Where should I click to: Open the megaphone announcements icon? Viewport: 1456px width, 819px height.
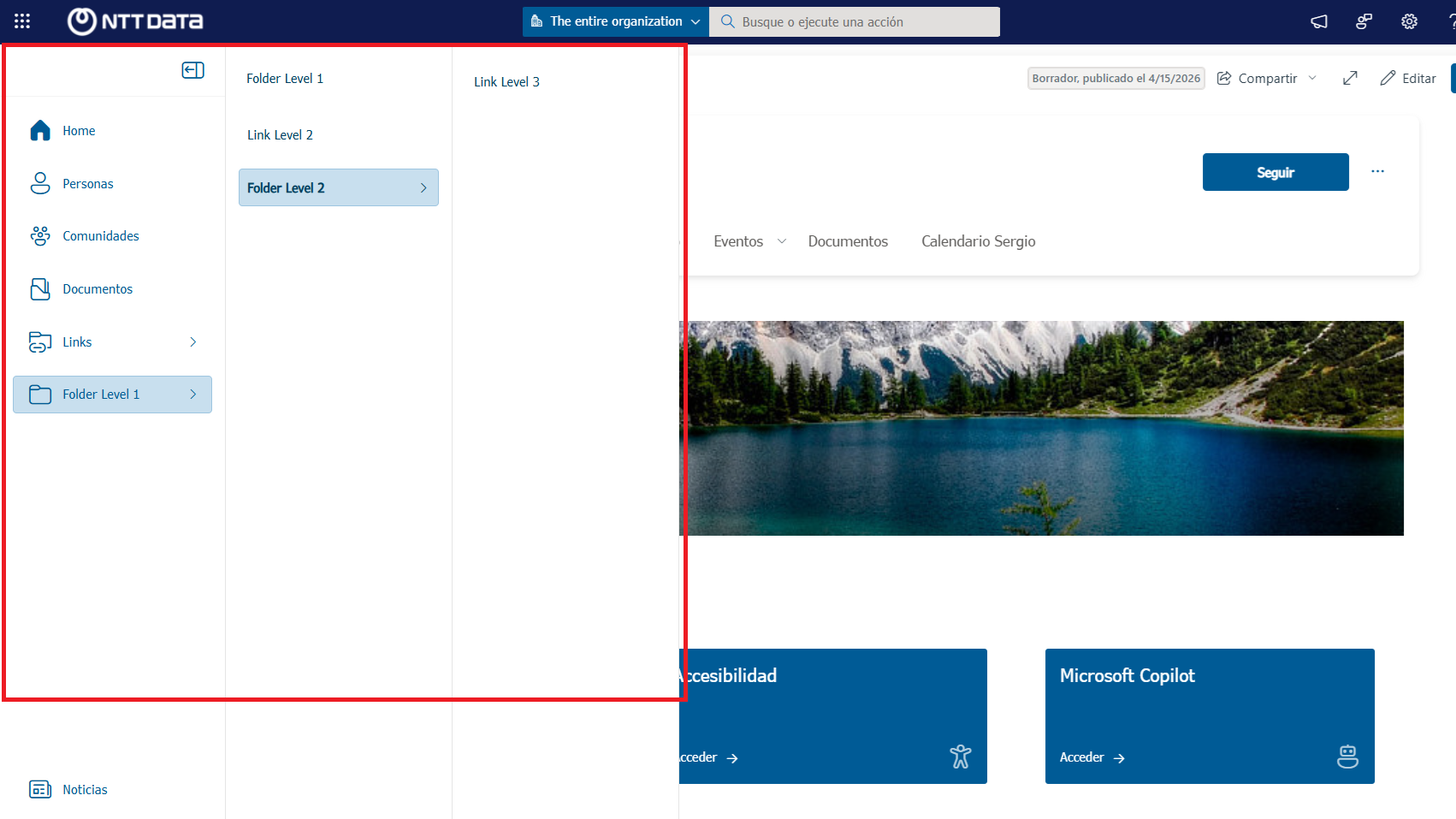(1319, 21)
